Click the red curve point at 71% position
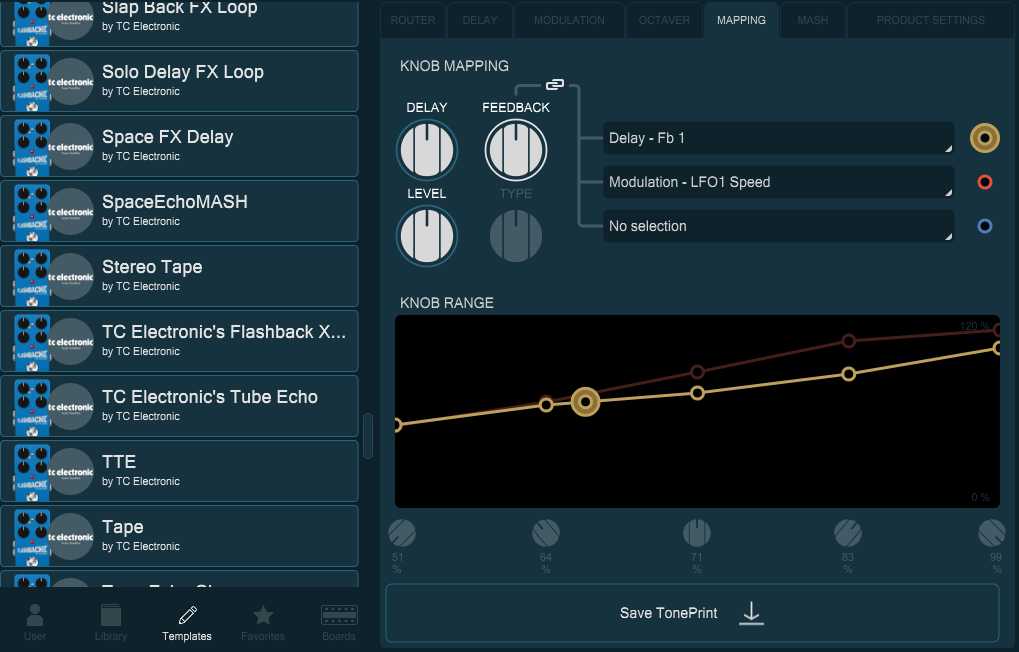 (x=697, y=372)
